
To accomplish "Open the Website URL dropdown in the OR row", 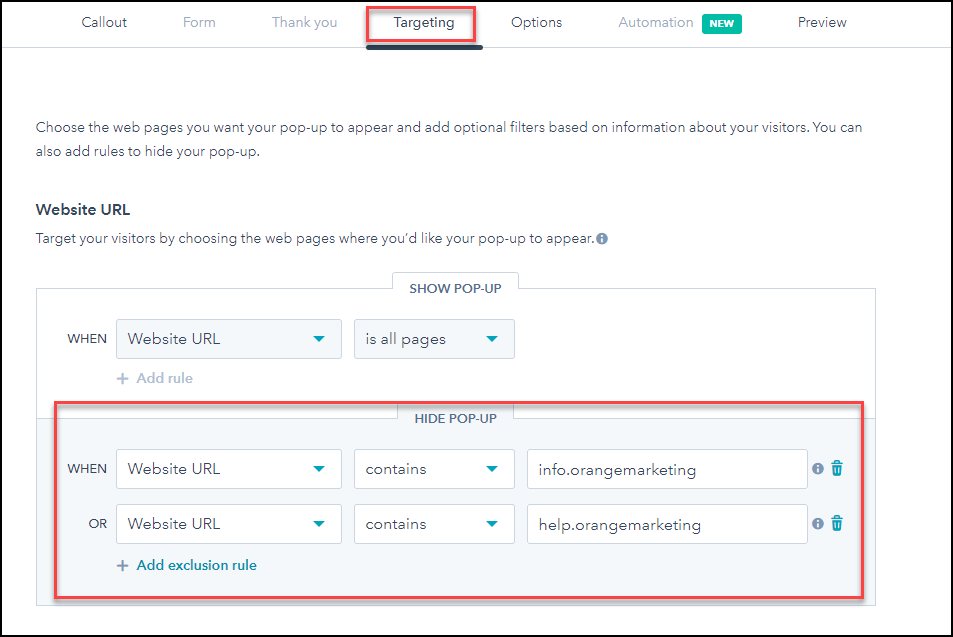I will click(x=228, y=523).
